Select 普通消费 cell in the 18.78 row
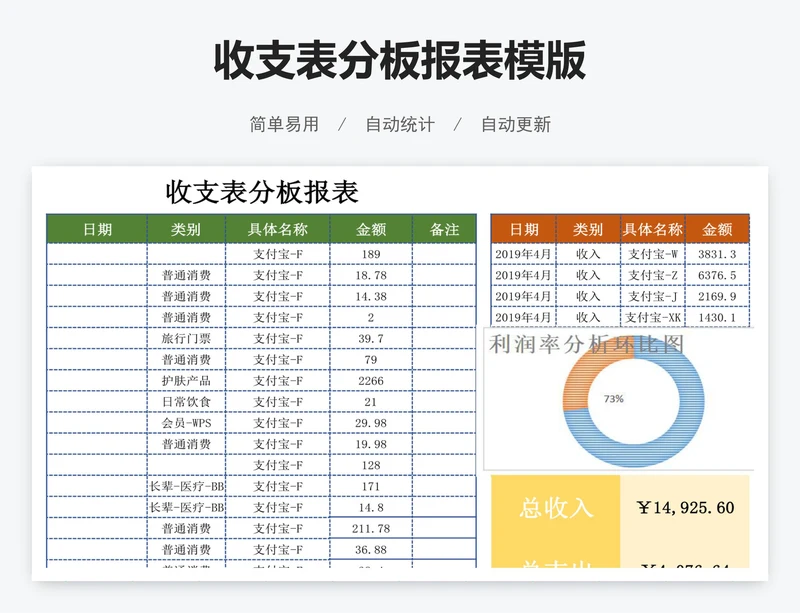Viewport: 800px width, 613px height. [186, 275]
